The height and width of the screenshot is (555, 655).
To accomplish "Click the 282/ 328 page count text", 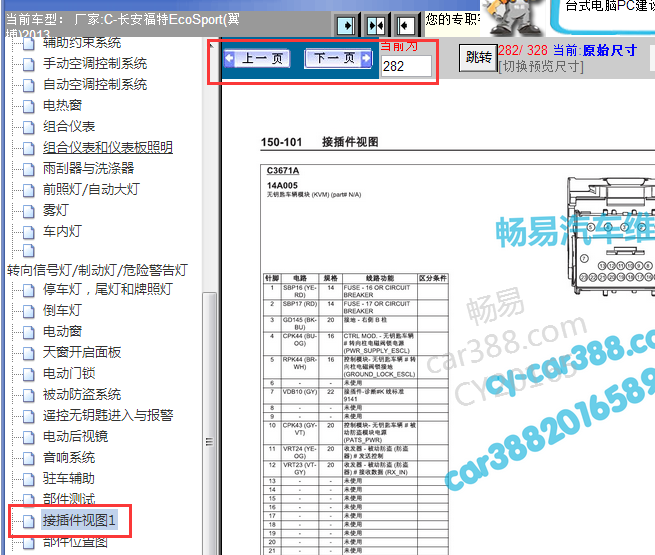I will pos(523,51).
